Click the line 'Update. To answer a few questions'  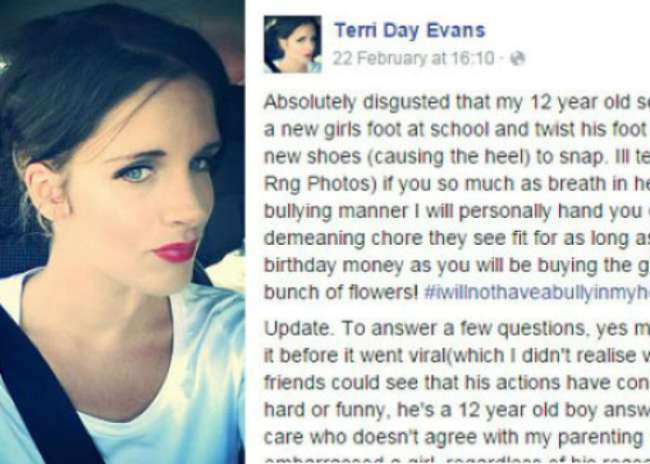(456, 329)
